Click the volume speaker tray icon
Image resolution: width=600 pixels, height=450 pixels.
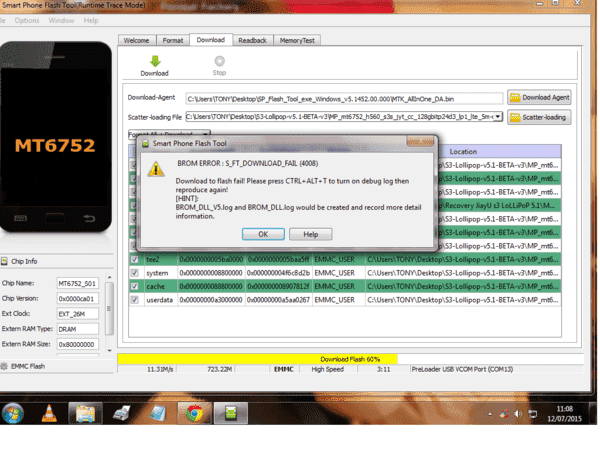518,414
